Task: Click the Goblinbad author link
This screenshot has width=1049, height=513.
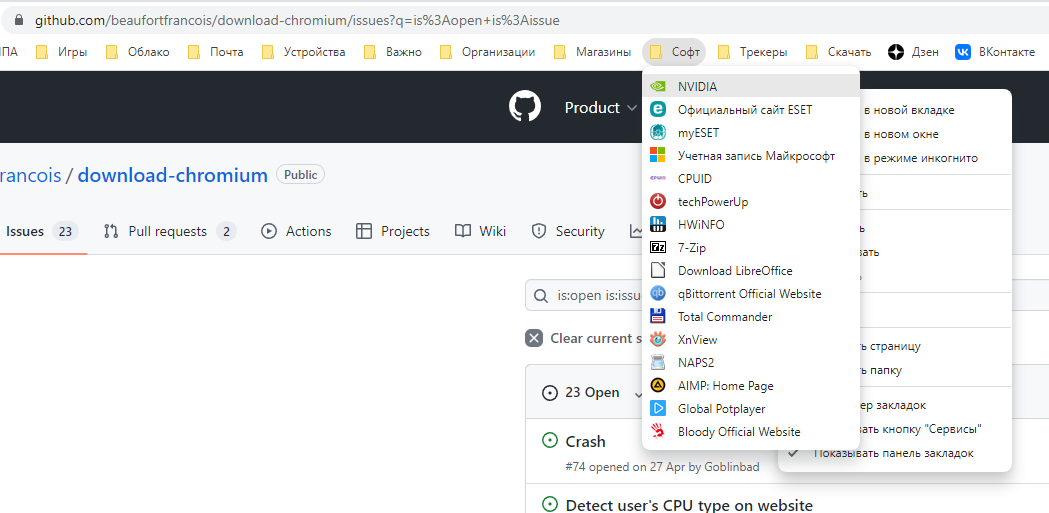Action: point(731,467)
